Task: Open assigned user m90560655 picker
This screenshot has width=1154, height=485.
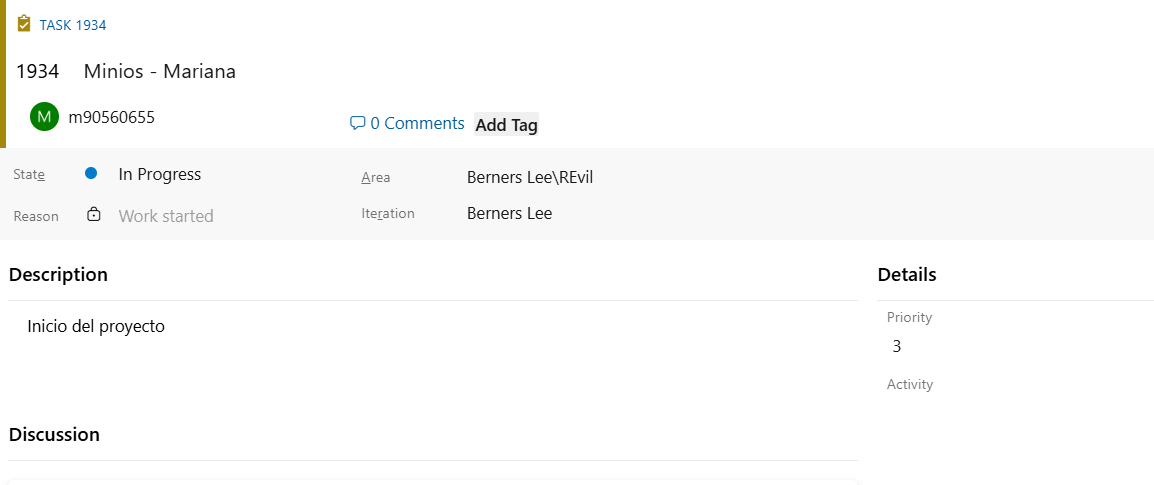Action: [111, 117]
